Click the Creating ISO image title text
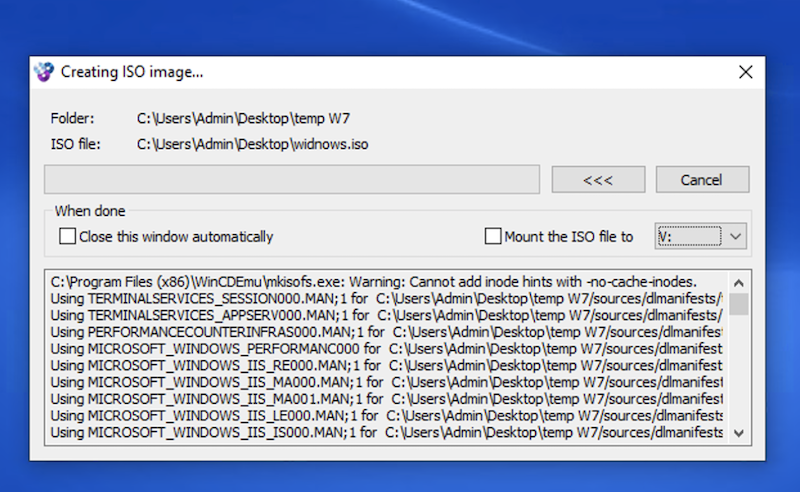 133,72
